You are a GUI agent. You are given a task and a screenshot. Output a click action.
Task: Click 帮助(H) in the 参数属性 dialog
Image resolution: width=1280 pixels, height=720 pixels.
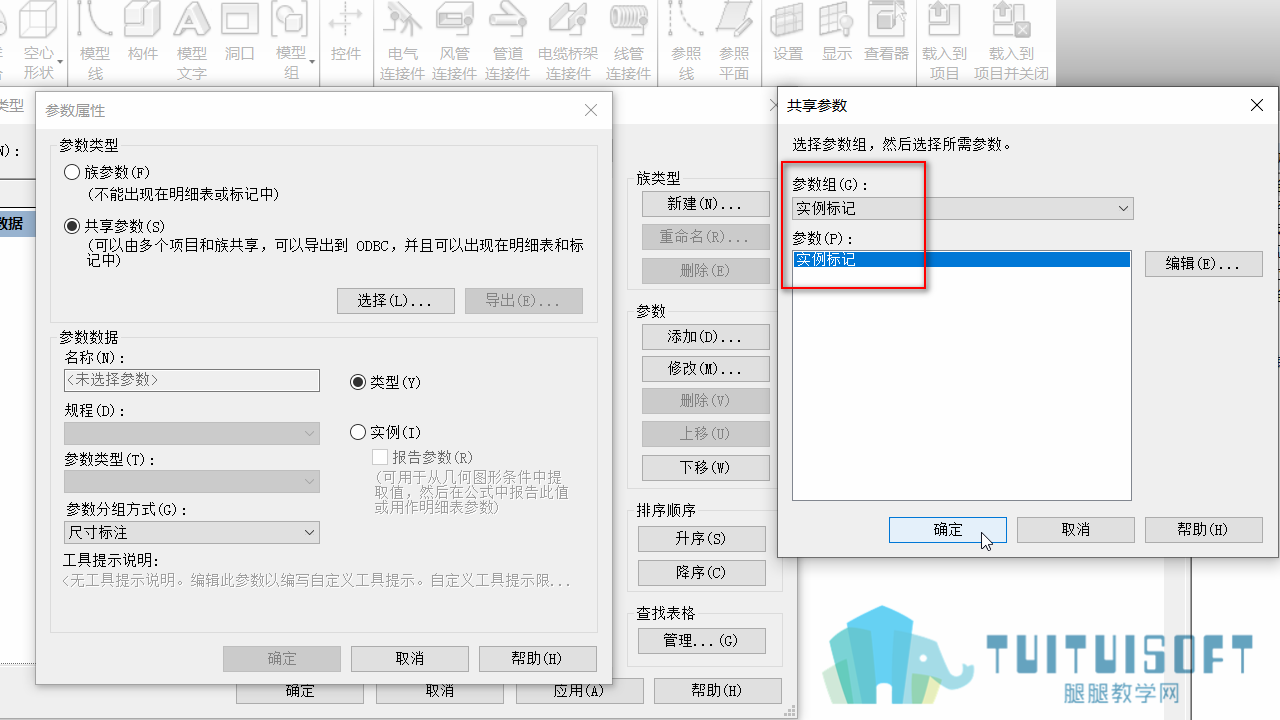538,658
